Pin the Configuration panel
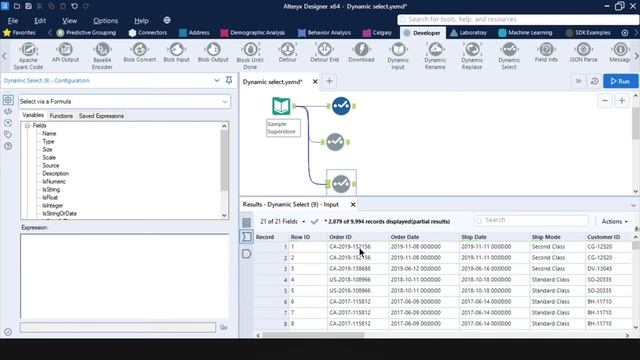Image resolution: width=640 pixels, height=360 pixels. pyautogui.click(x=229, y=80)
